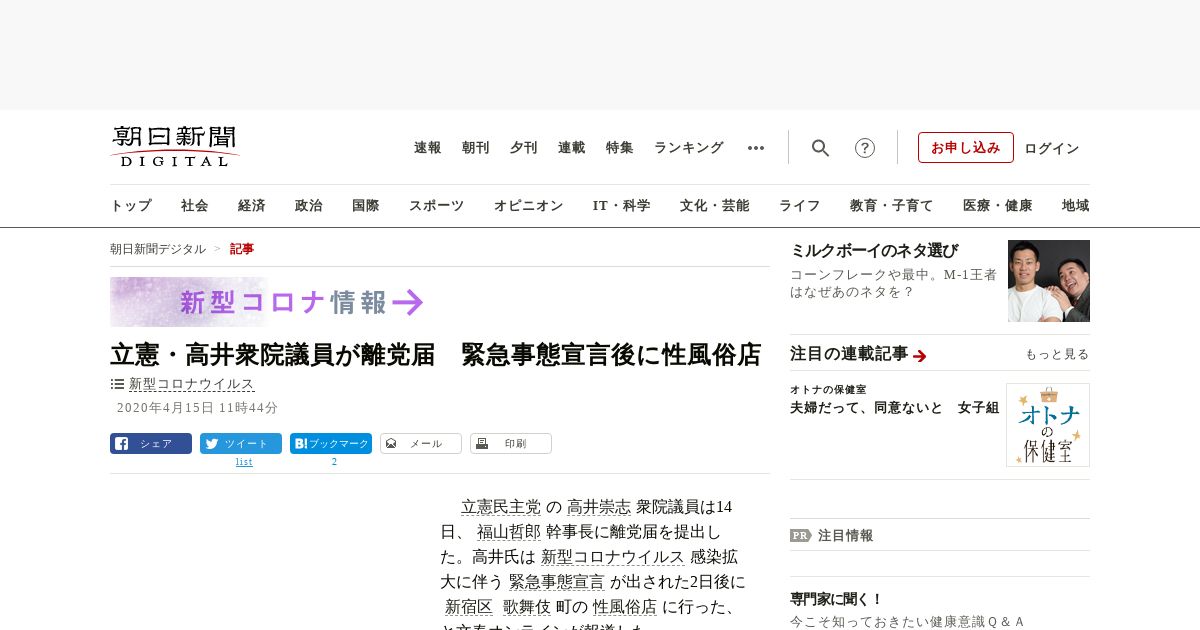Open the 歌舞伎 keyword link
The image size is (1200, 630).
click(527, 607)
